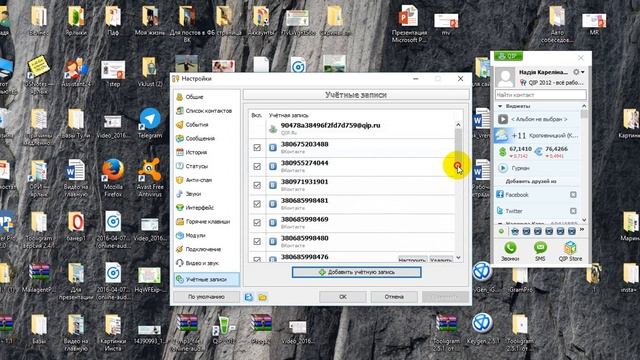The image size is (640, 360).
Task: Open the Горячие клавиши settings section
Action: [207, 222]
